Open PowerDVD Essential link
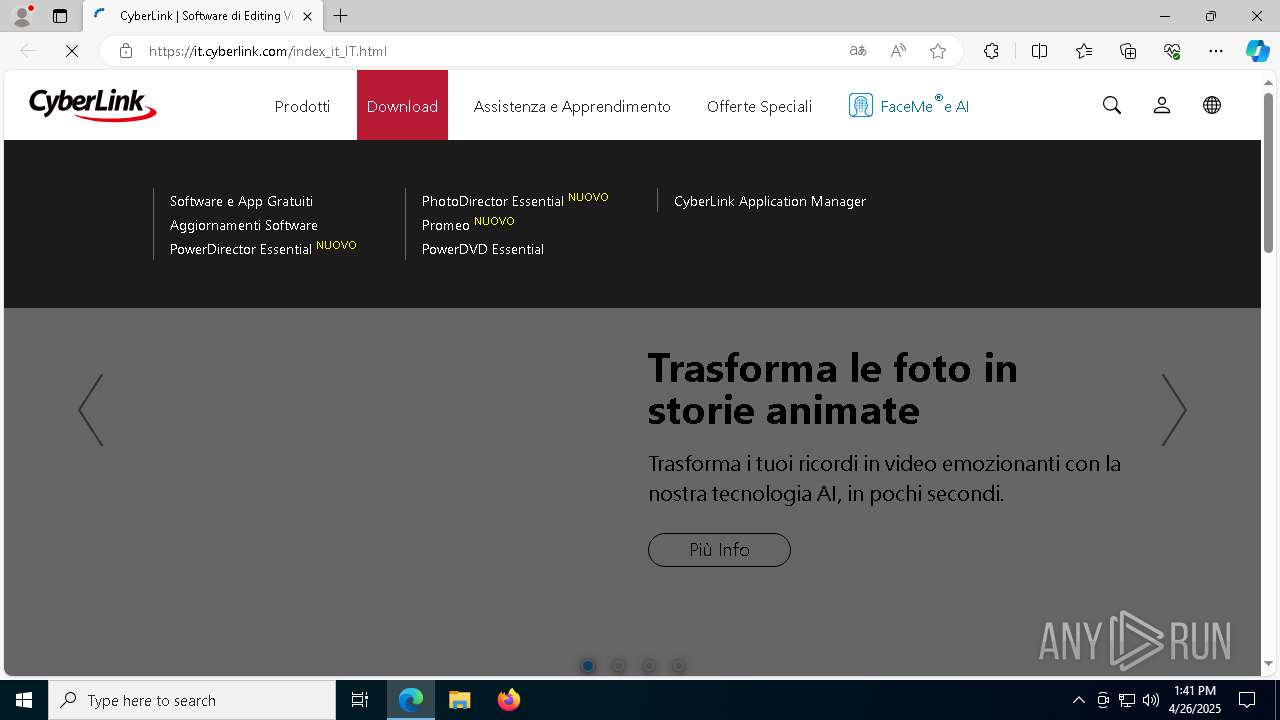Image resolution: width=1280 pixels, height=720 pixels. tap(483, 249)
